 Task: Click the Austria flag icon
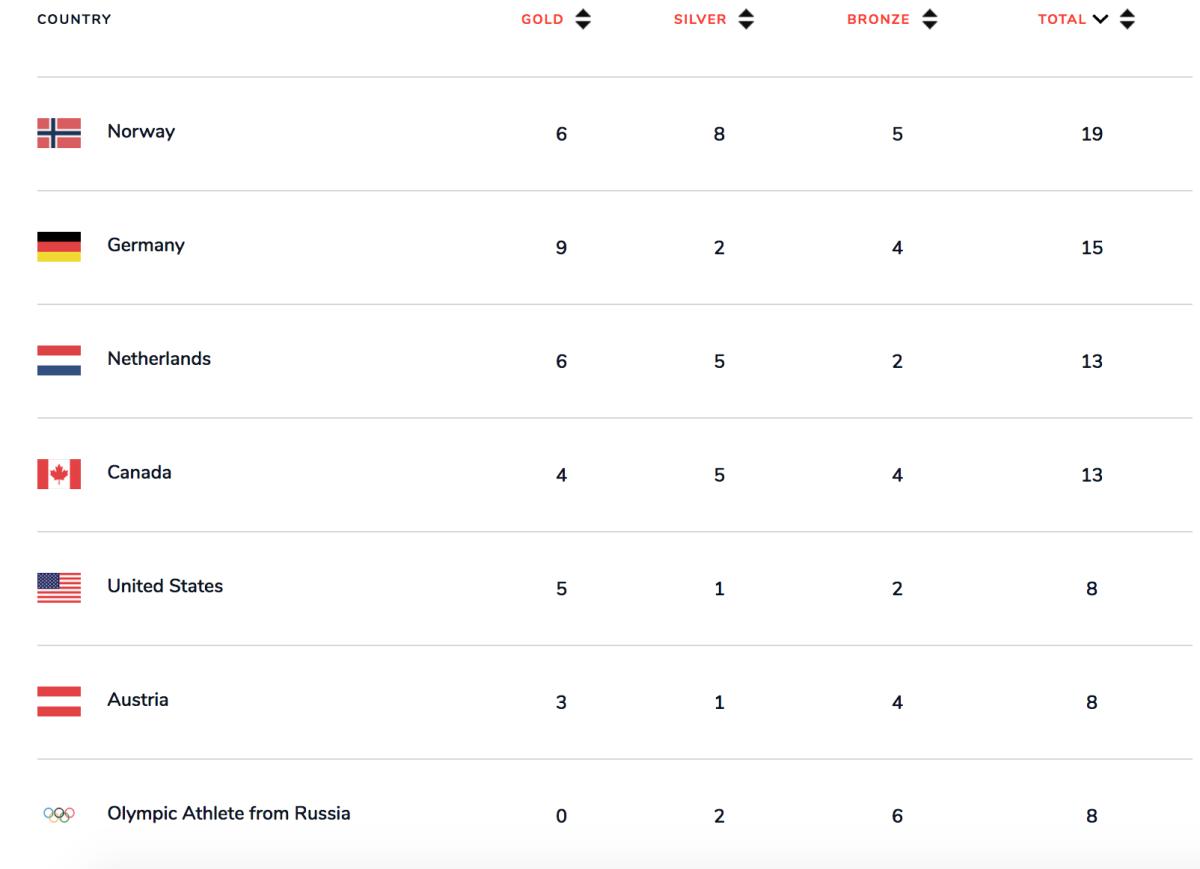59,700
